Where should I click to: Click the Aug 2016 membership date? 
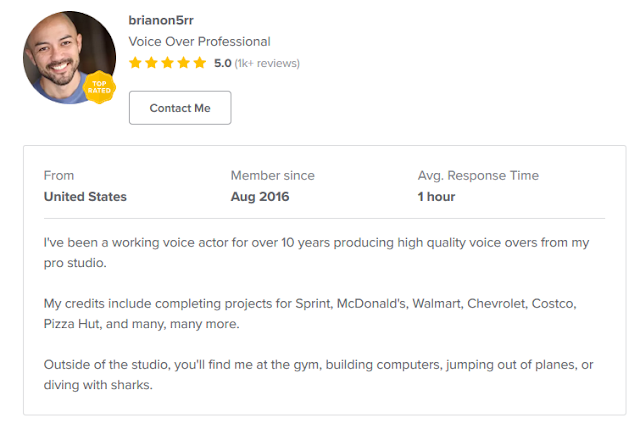[x=259, y=197]
